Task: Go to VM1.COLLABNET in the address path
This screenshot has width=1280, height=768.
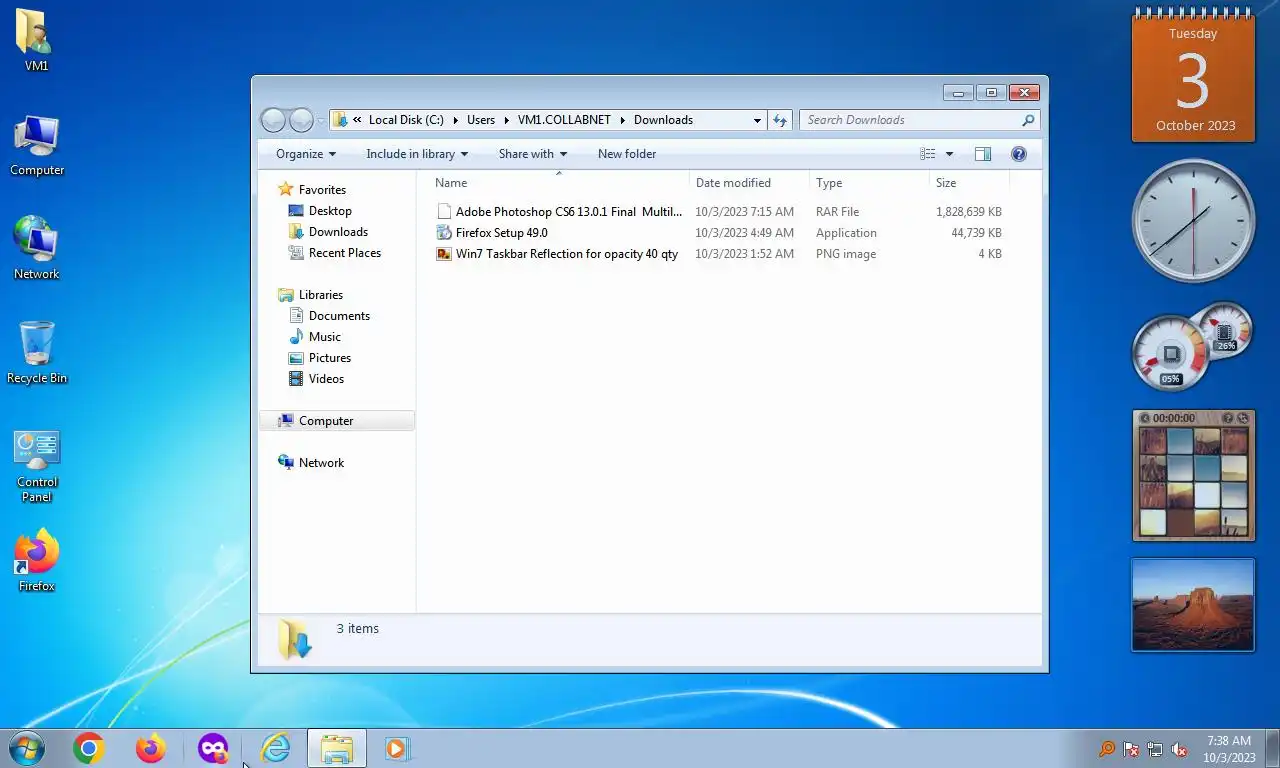Action: (x=564, y=120)
